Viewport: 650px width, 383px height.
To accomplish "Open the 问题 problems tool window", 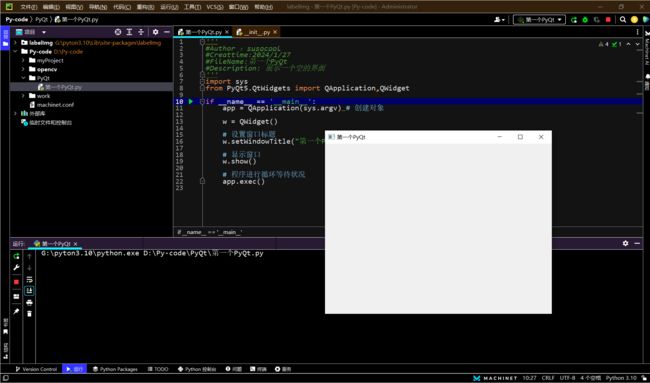I will (233, 369).
